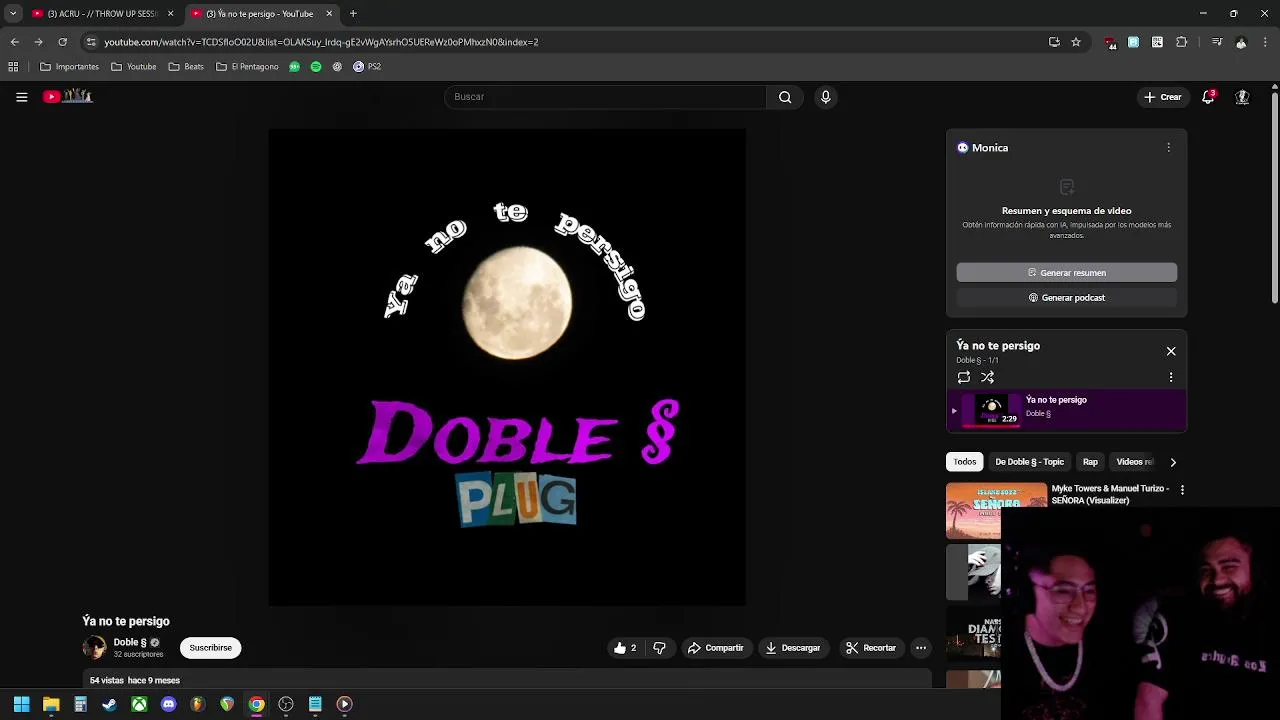This screenshot has height=720, width=1280.
Task: Open the Doble § channel avatar
Action: pos(94,648)
